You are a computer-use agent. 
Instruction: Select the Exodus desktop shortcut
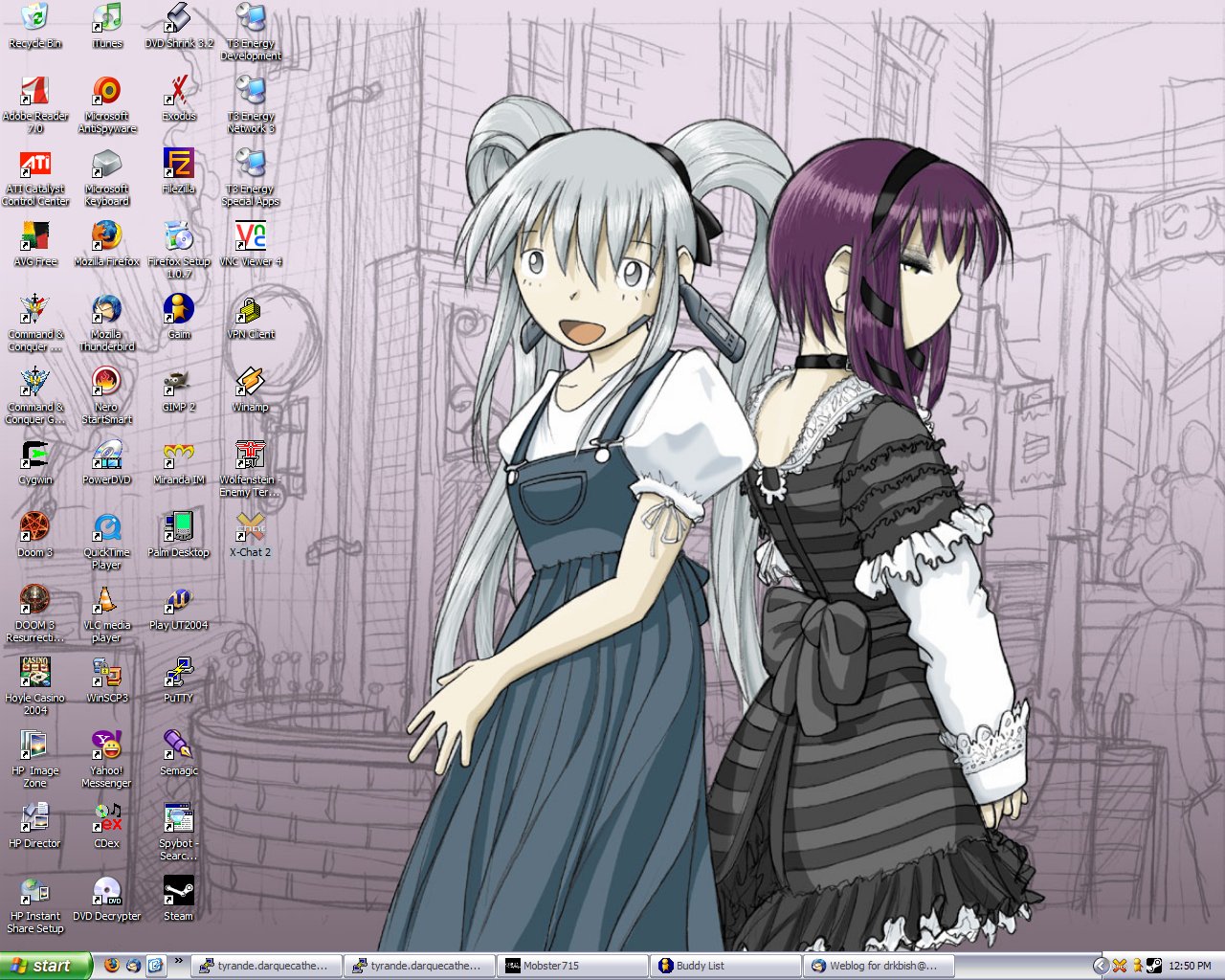(x=179, y=99)
